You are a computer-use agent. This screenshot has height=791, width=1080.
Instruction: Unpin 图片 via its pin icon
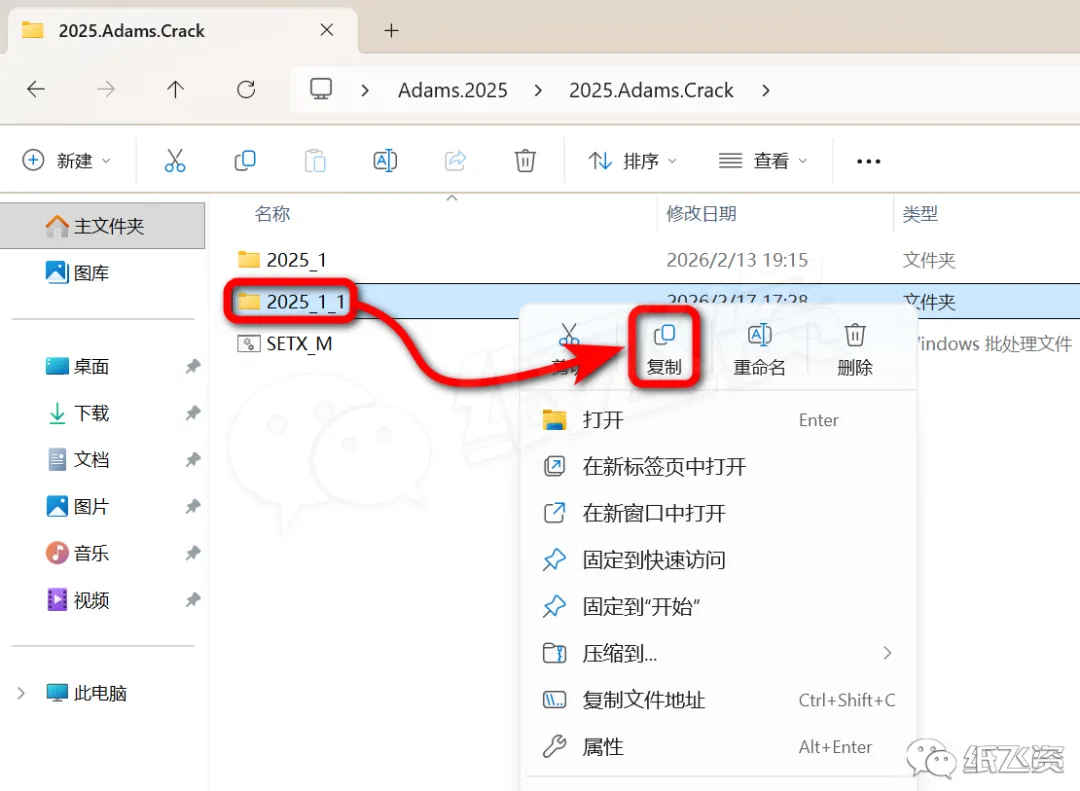[x=193, y=506]
